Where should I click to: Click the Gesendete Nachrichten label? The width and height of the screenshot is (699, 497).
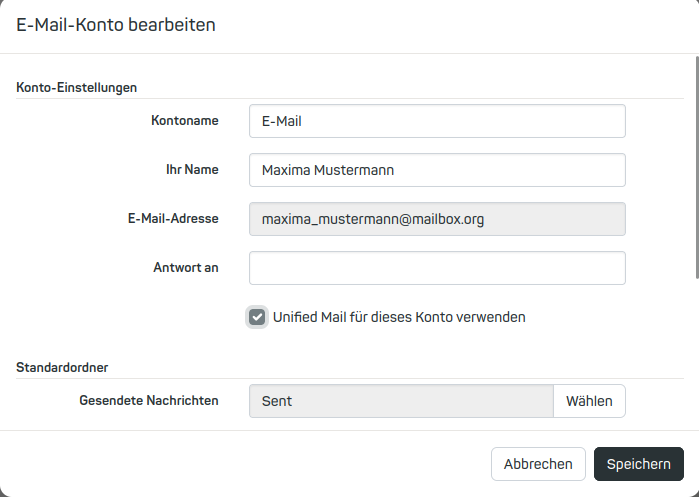(x=149, y=400)
